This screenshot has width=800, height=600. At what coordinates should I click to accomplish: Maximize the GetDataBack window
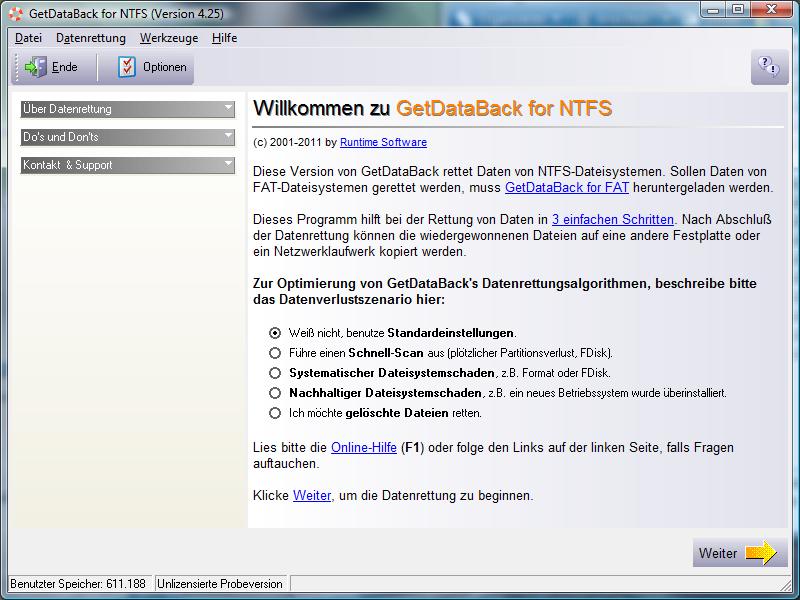pyautogui.click(x=738, y=10)
